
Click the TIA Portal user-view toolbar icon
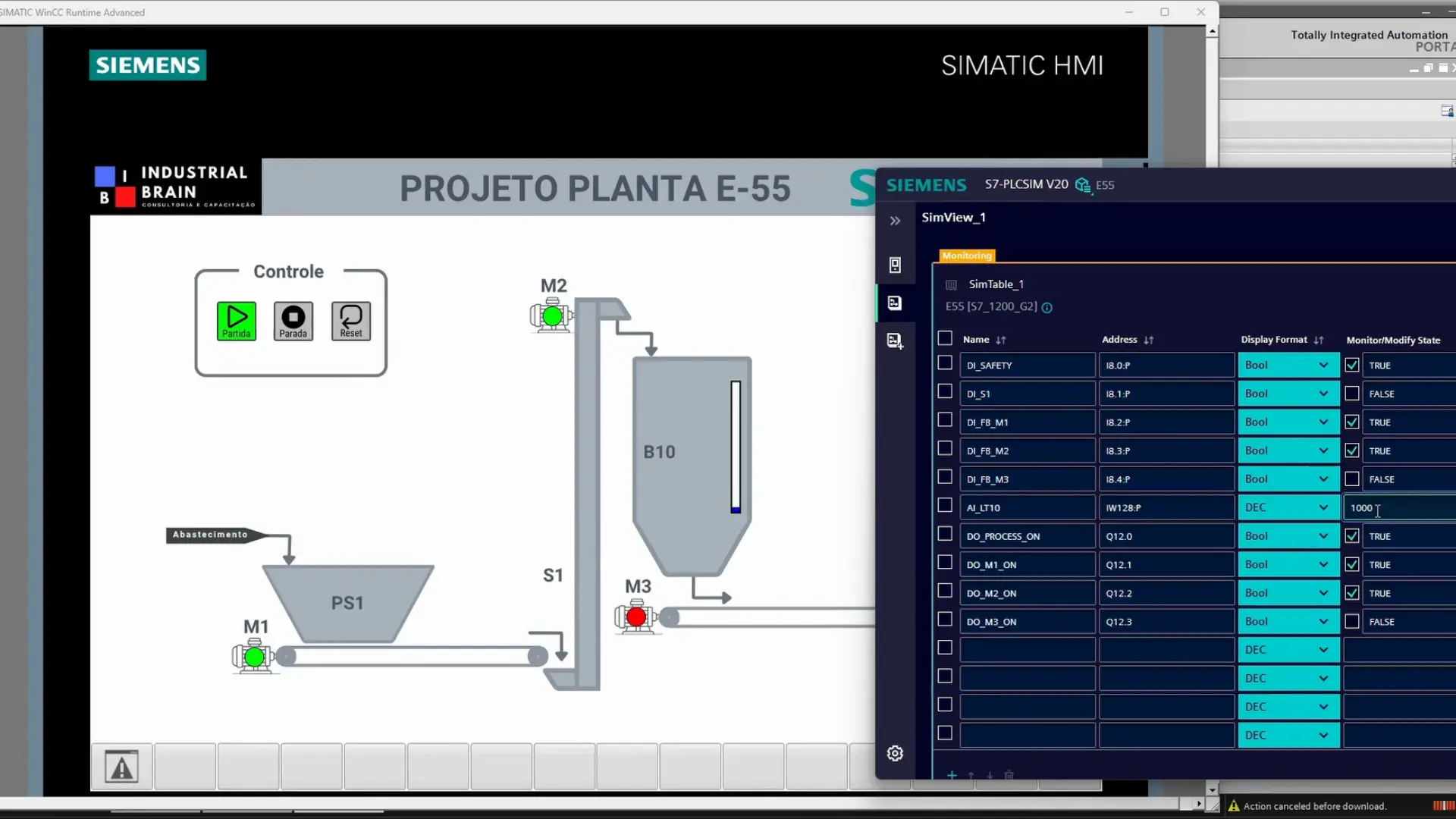(1447, 111)
